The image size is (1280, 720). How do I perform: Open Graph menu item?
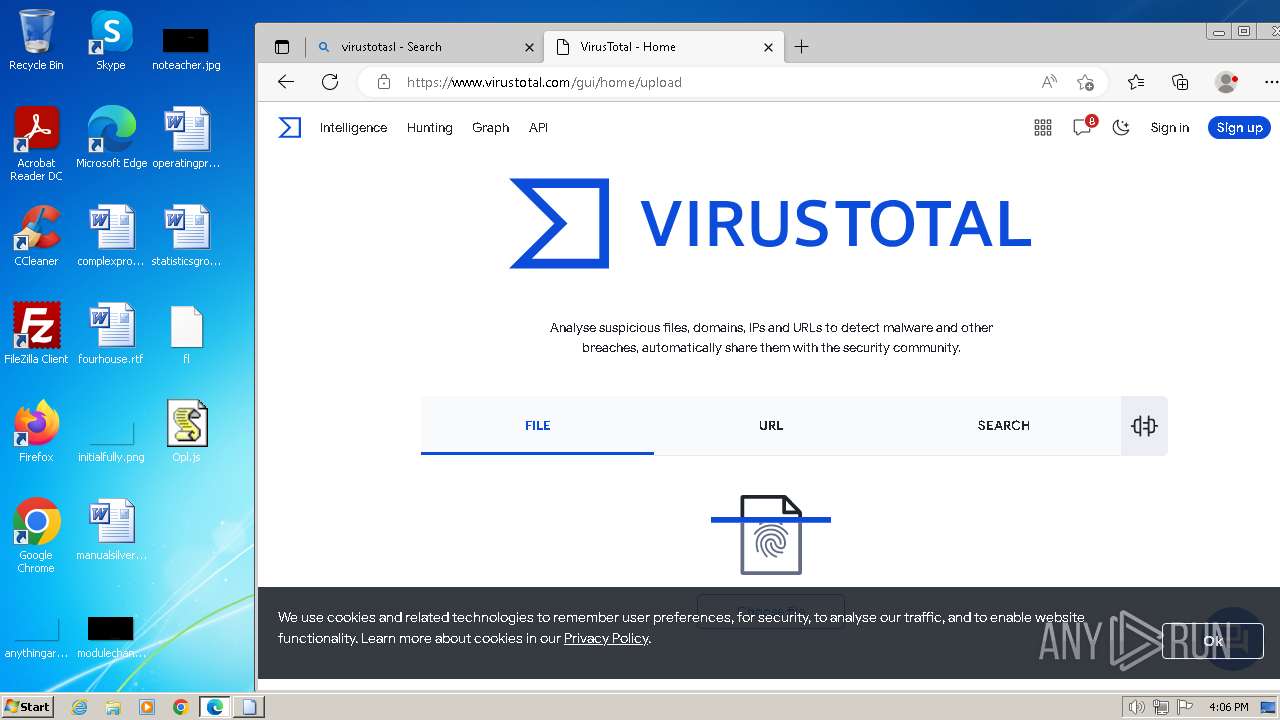point(491,128)
